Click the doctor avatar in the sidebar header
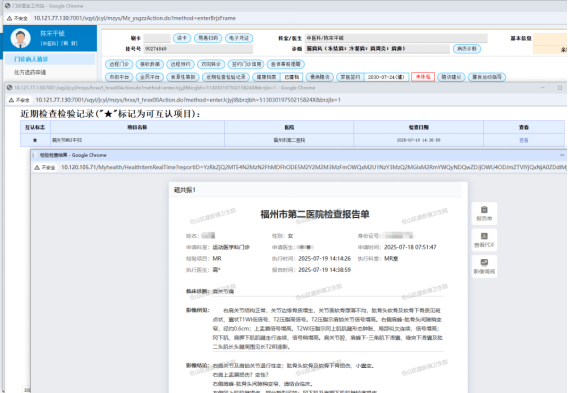 point(20,38)
